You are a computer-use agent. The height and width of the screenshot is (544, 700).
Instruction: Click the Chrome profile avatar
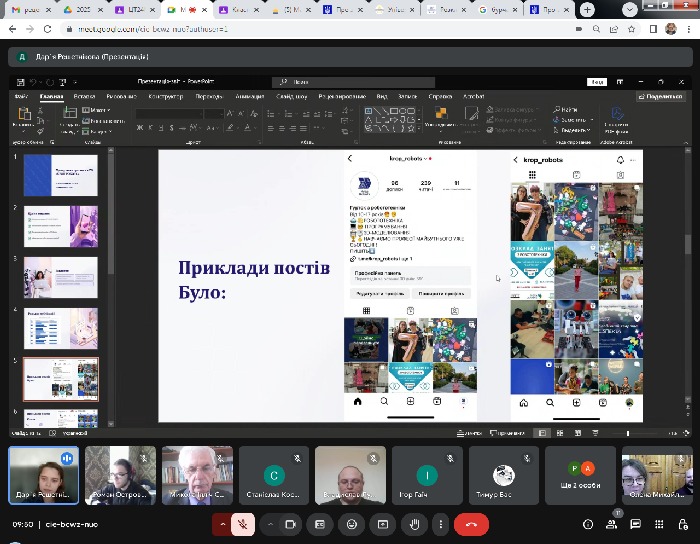(671, 29)
